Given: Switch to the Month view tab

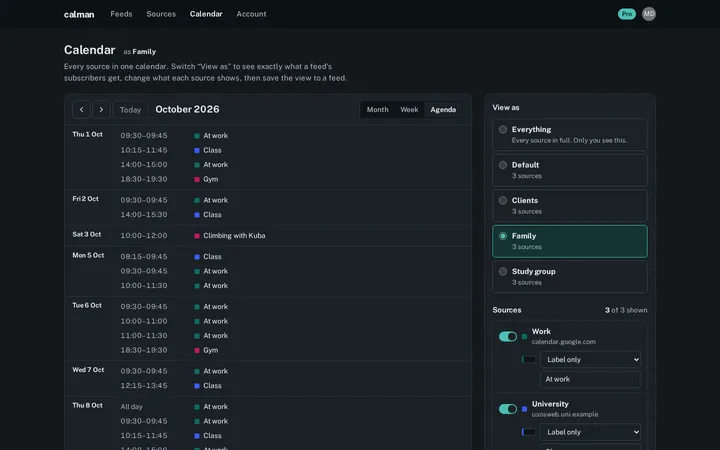Looking at the screenshot, I should [x=377, y=110].
